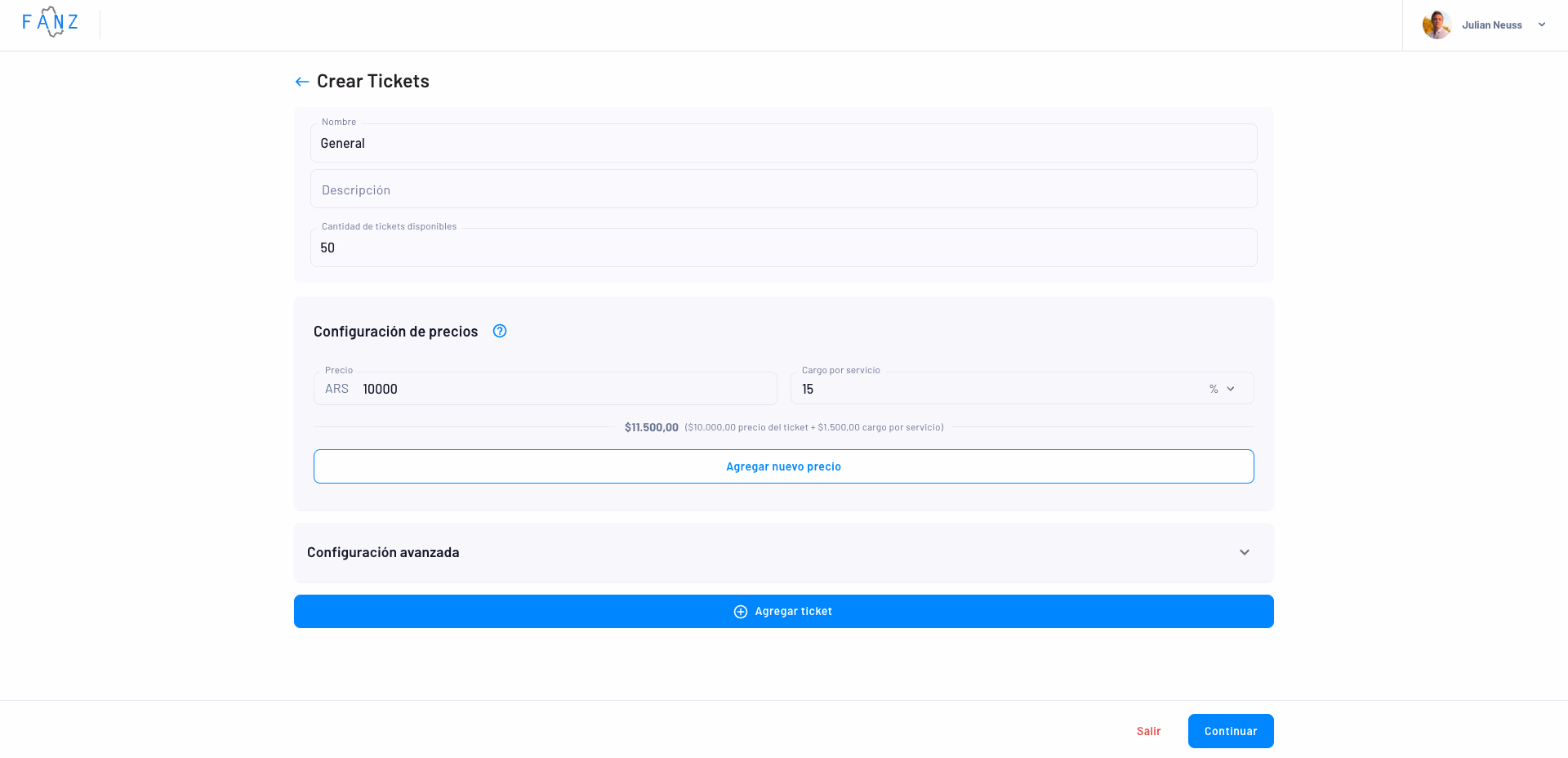Click the Precio input showing 10000
1568x758 pixels.
[563, 390]
